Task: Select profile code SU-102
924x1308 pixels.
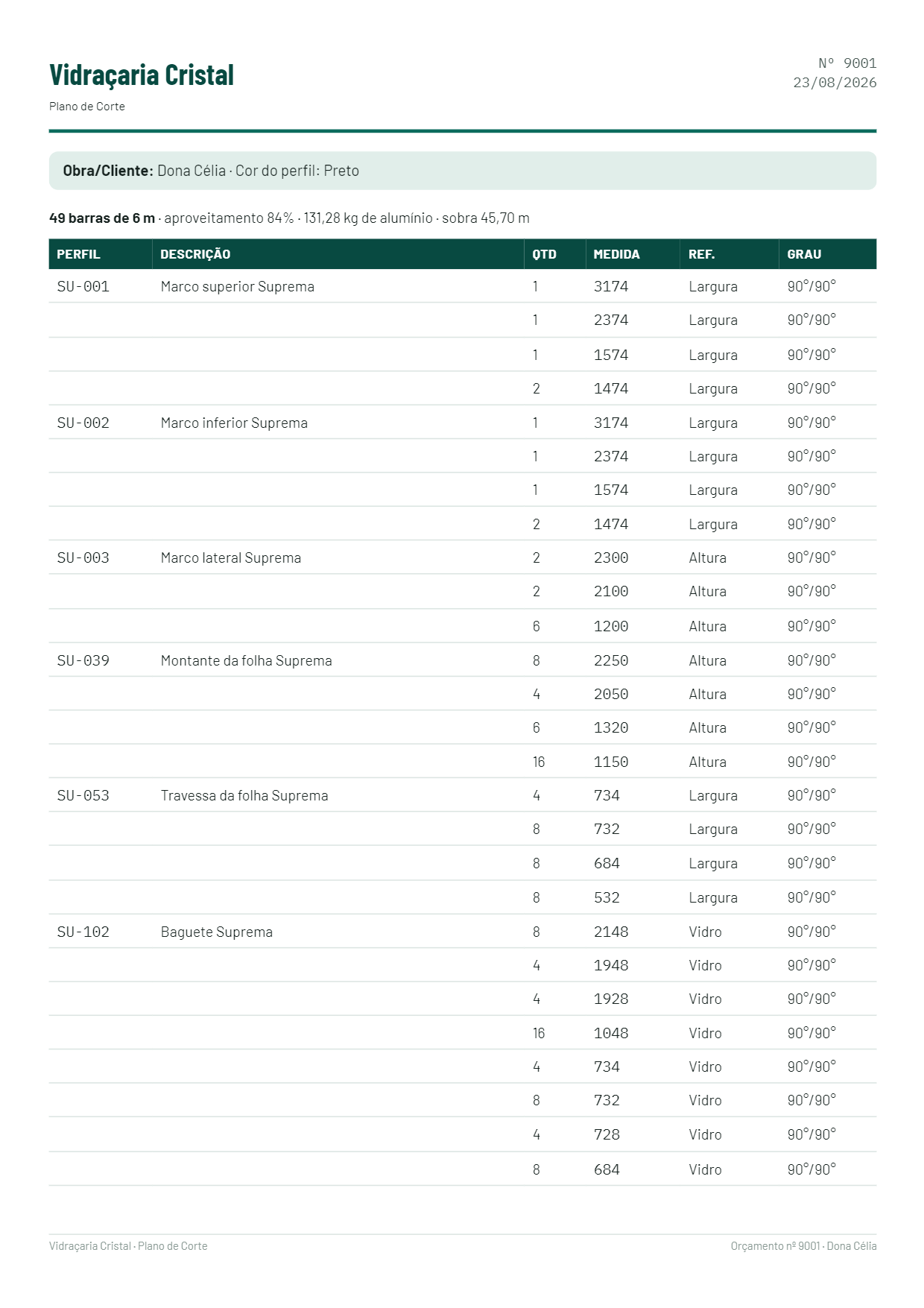Action: click(x=83, y=932)
